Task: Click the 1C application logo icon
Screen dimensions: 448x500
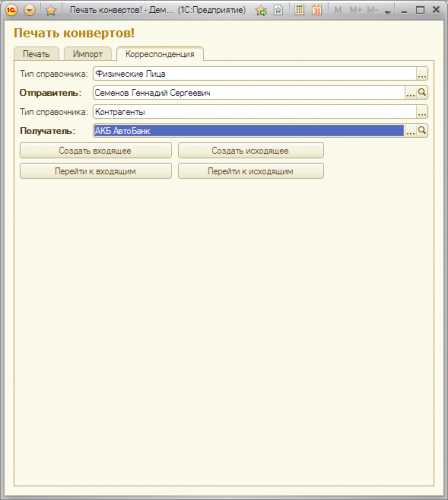Action: [11, 10]
